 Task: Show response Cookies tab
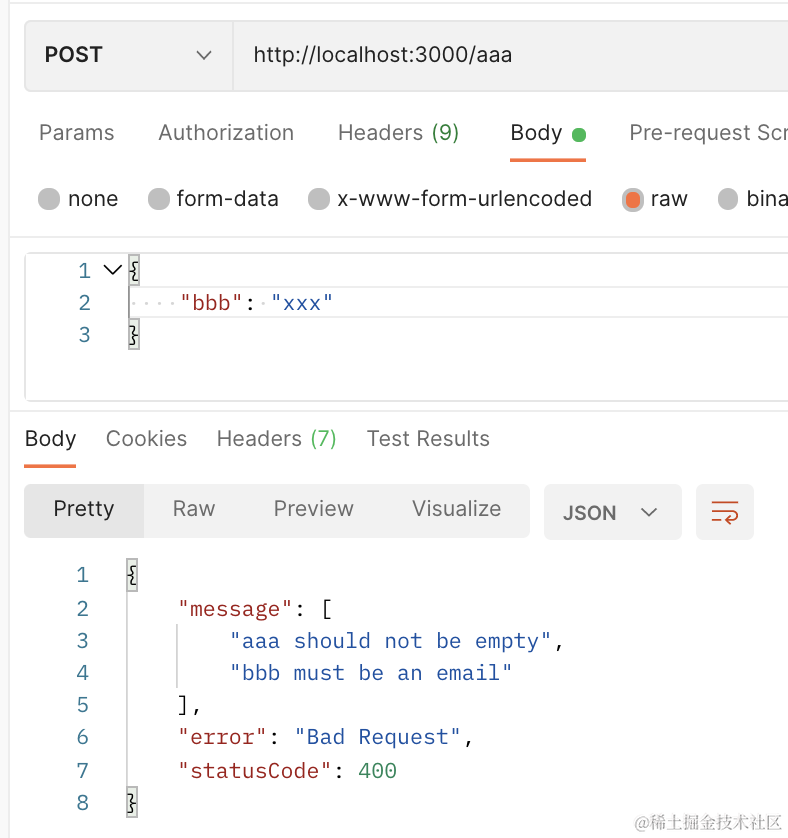146,439
